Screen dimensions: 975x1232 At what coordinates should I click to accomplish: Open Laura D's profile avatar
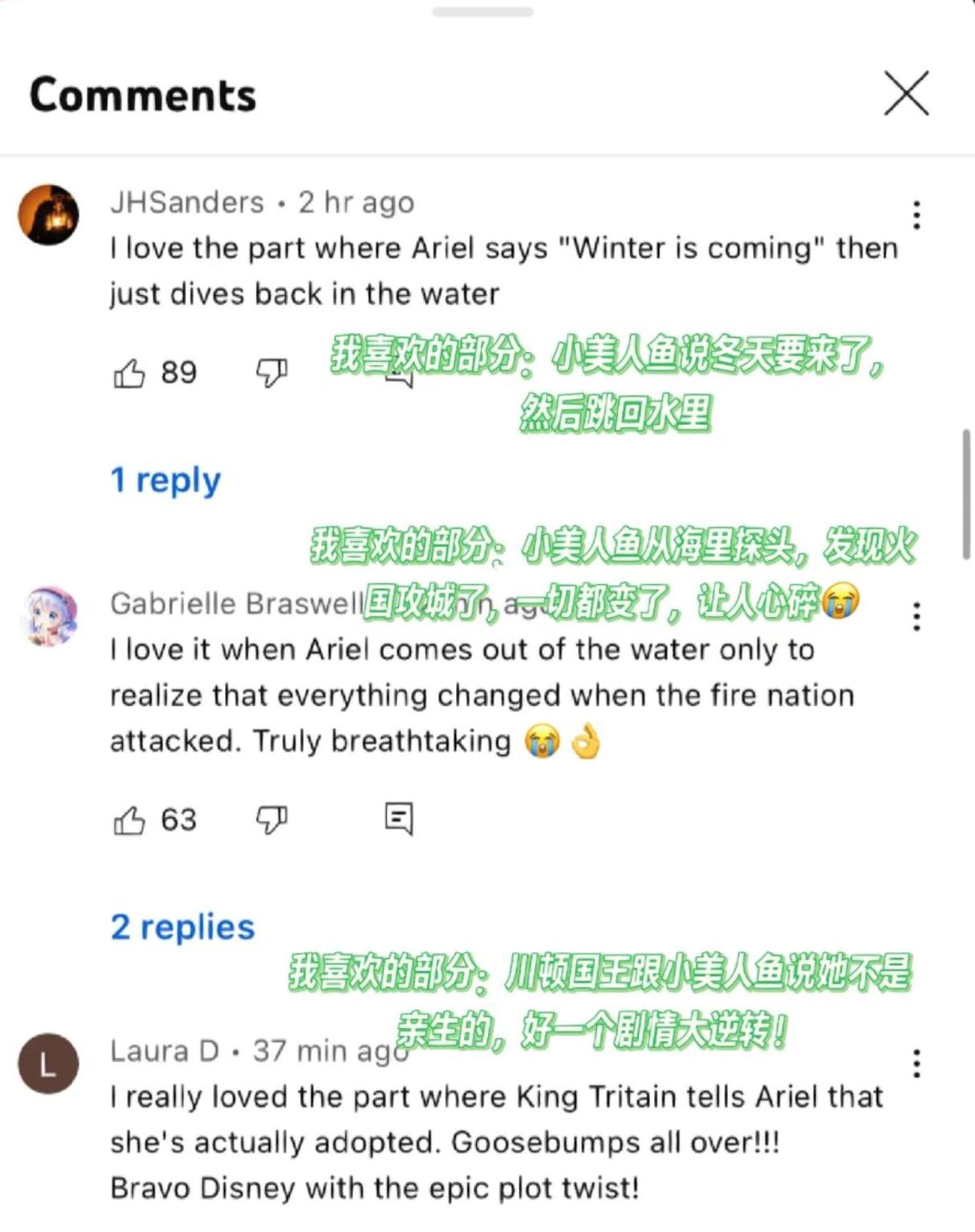(48, 1064)
